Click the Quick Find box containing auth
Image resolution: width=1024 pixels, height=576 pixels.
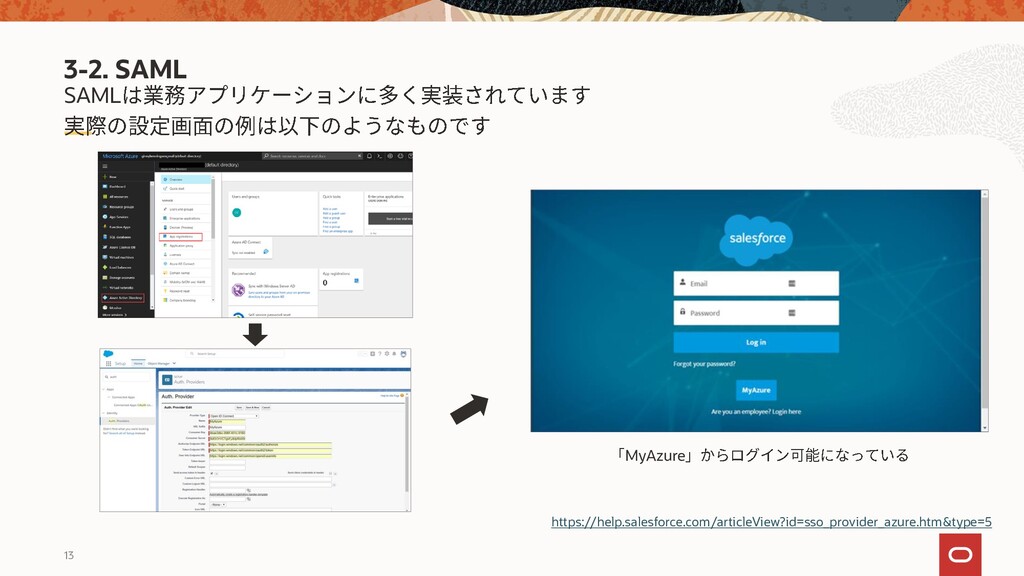pos(127,377)
